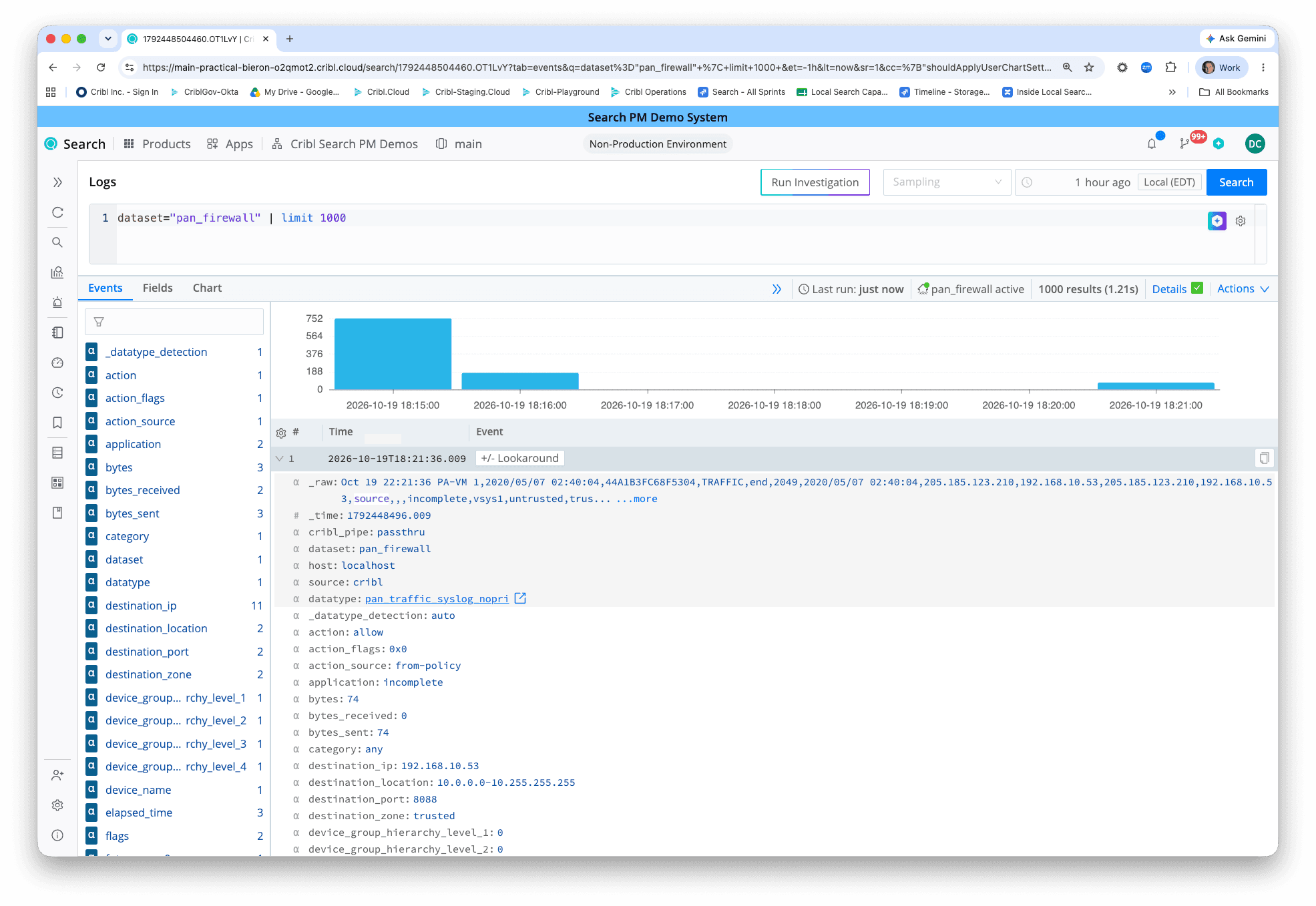1316x906 pixels.
Task: Open version control branch icon with 99+ badge
Action: pos(1184,144)
